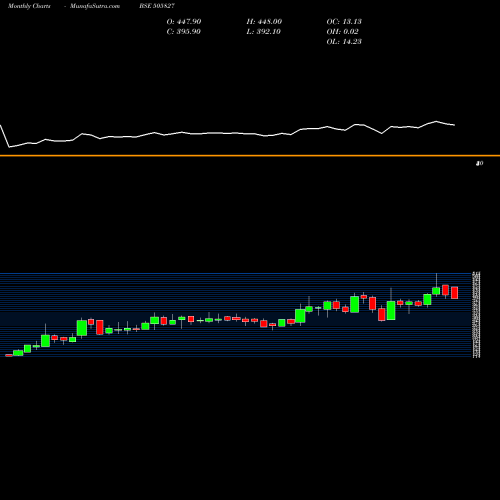500x500 pixels.
Task: Click the MunafaSutra.com label
Action: (x=95, y=6)
